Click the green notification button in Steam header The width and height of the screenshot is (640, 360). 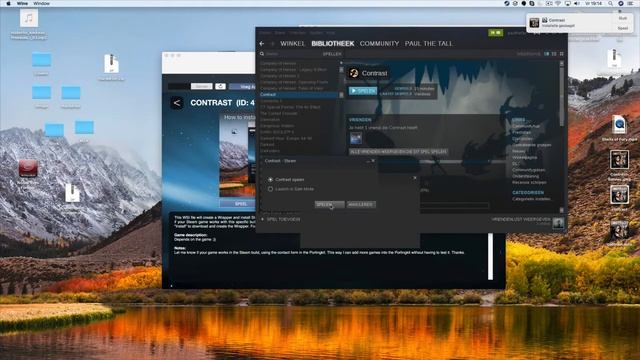tap(496, 33)
